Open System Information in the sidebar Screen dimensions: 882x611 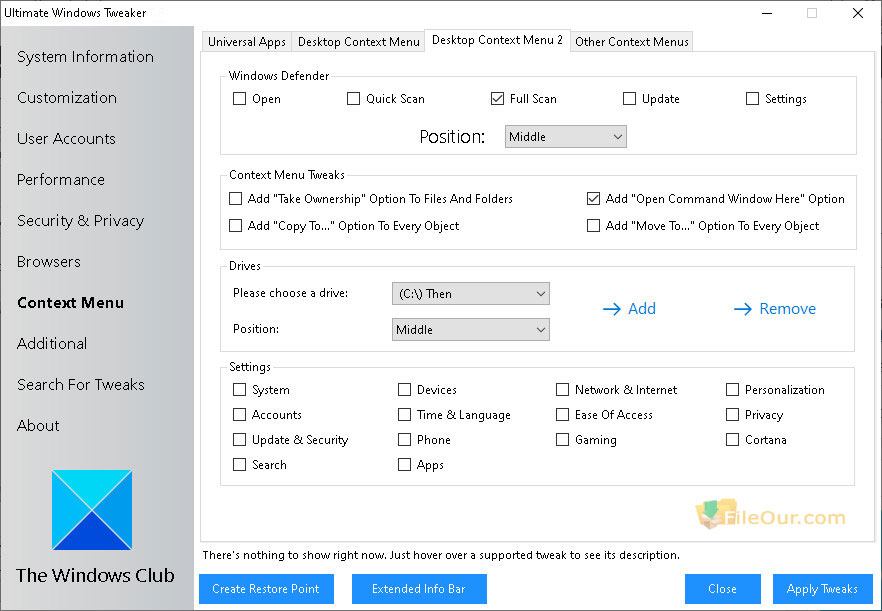(86, 57)
